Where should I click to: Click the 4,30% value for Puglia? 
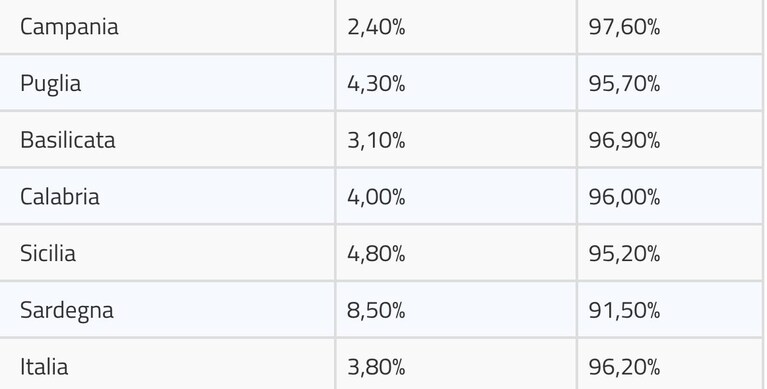(376, 84)
